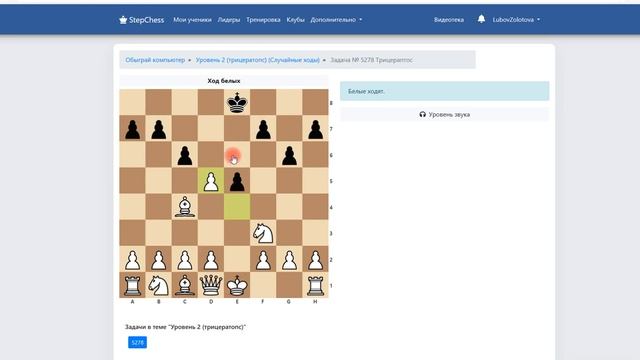This screenshot has width=640, height=360.
Task: Select the white pawn on d5
Action: pyautogui.click(x=211, y=181)
